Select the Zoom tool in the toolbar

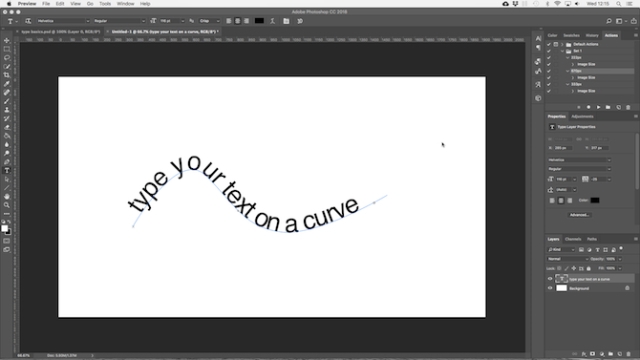tap(7, 205)
